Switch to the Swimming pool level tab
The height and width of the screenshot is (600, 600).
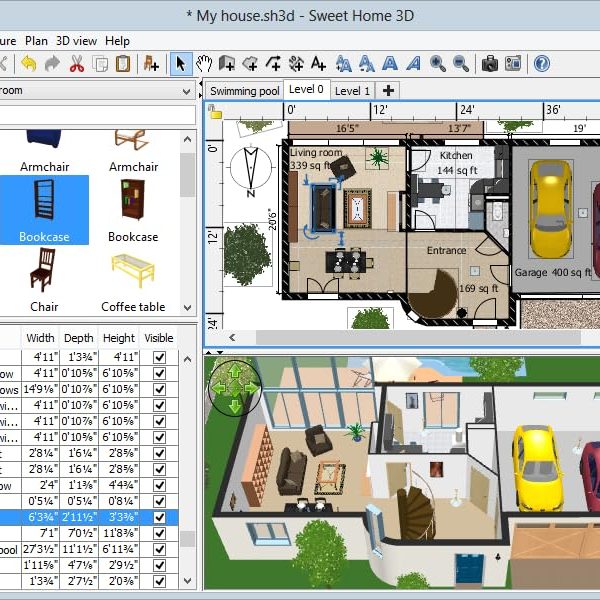[244, 91]
